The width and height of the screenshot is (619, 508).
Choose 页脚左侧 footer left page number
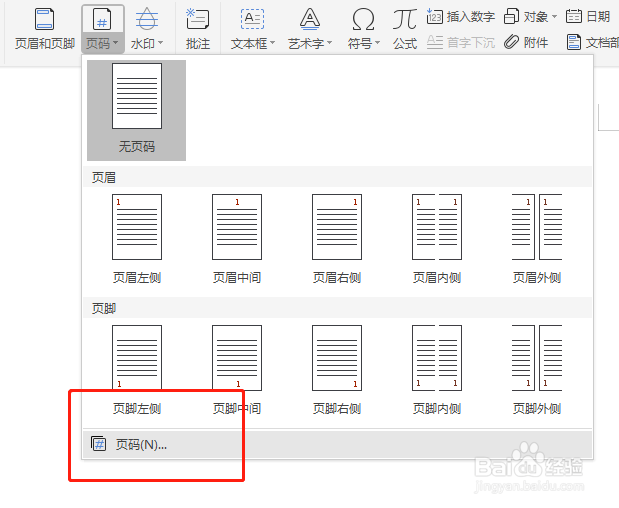click(137, 370)
